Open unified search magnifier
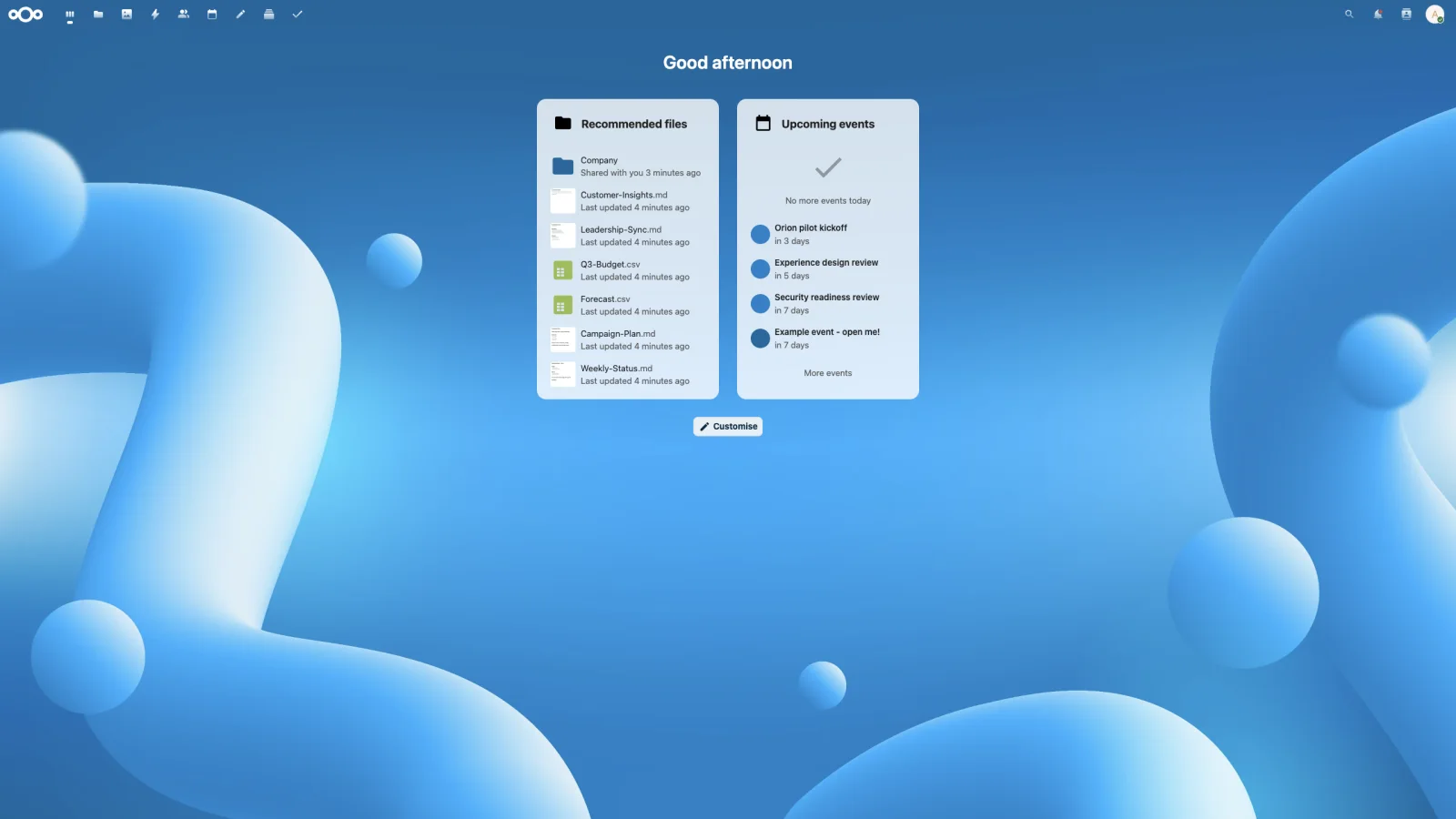1456x819 pixels. point(1350,15)
